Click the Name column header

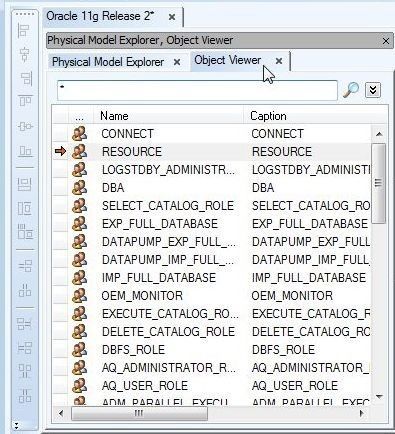tap(169, 116)
